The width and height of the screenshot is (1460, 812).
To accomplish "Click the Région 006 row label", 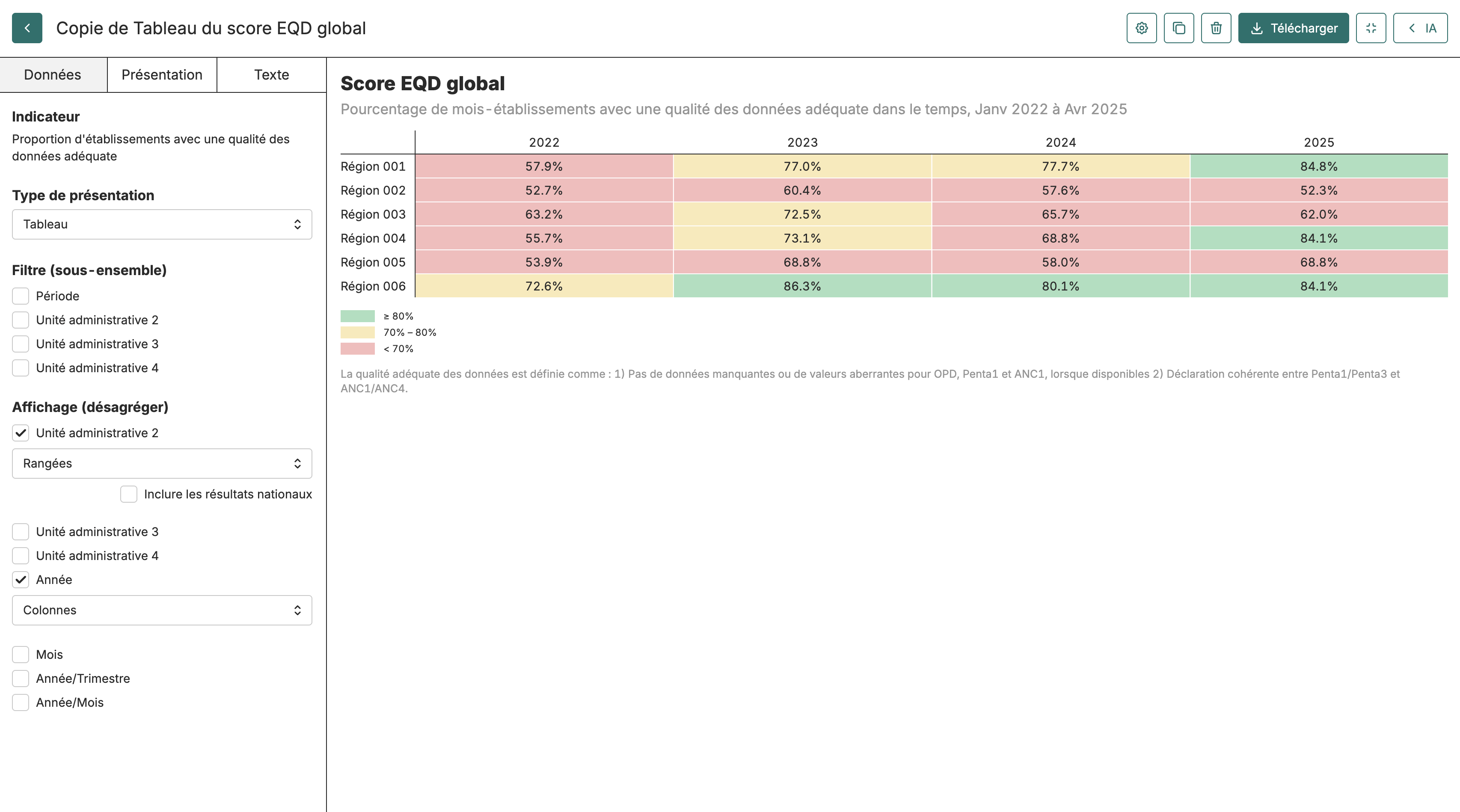I will point(373,286).
